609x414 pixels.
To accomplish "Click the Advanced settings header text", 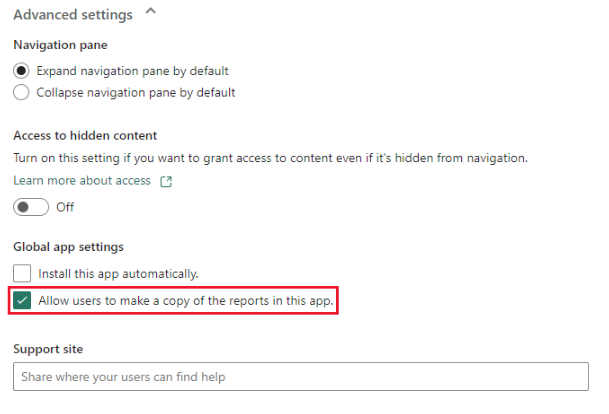I will pyautogui.click(x=72, y=14).
